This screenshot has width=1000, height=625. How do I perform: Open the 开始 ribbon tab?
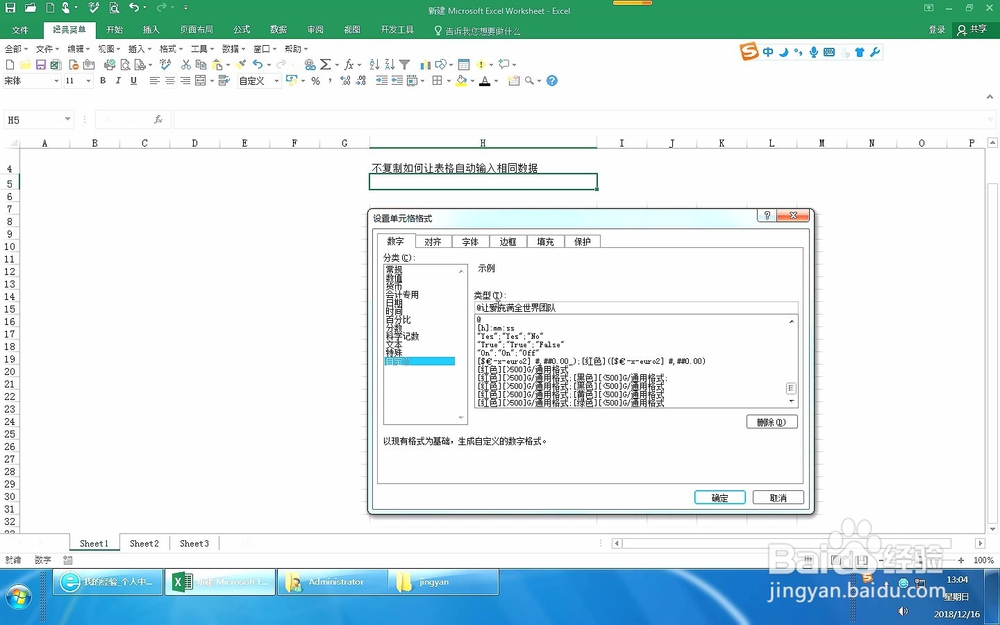(x=115, y=29)
